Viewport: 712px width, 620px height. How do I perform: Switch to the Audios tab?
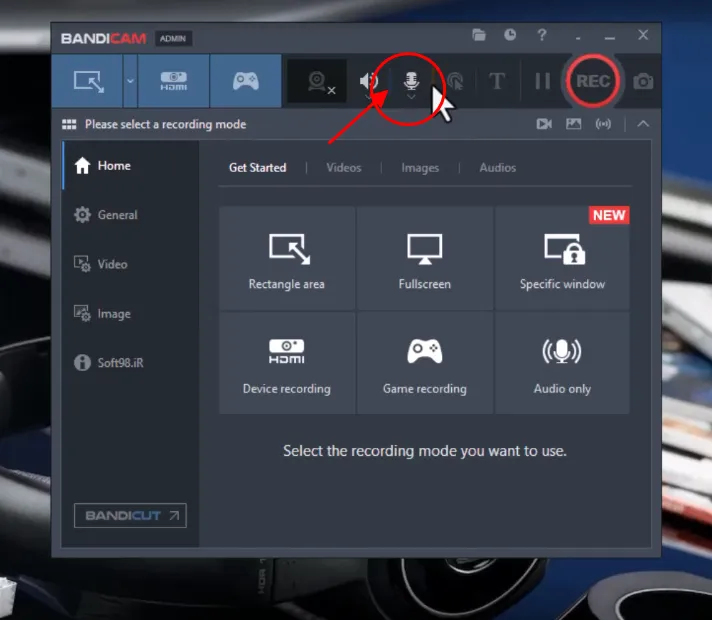498,168
